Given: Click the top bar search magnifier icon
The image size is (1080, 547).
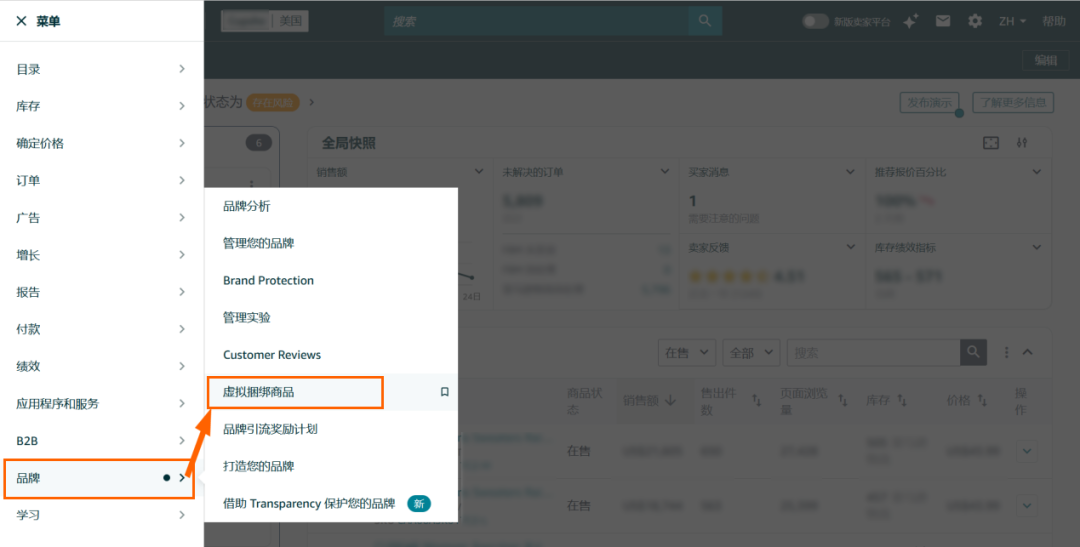Looking at the screenshot, I should (x=704, y=21).
